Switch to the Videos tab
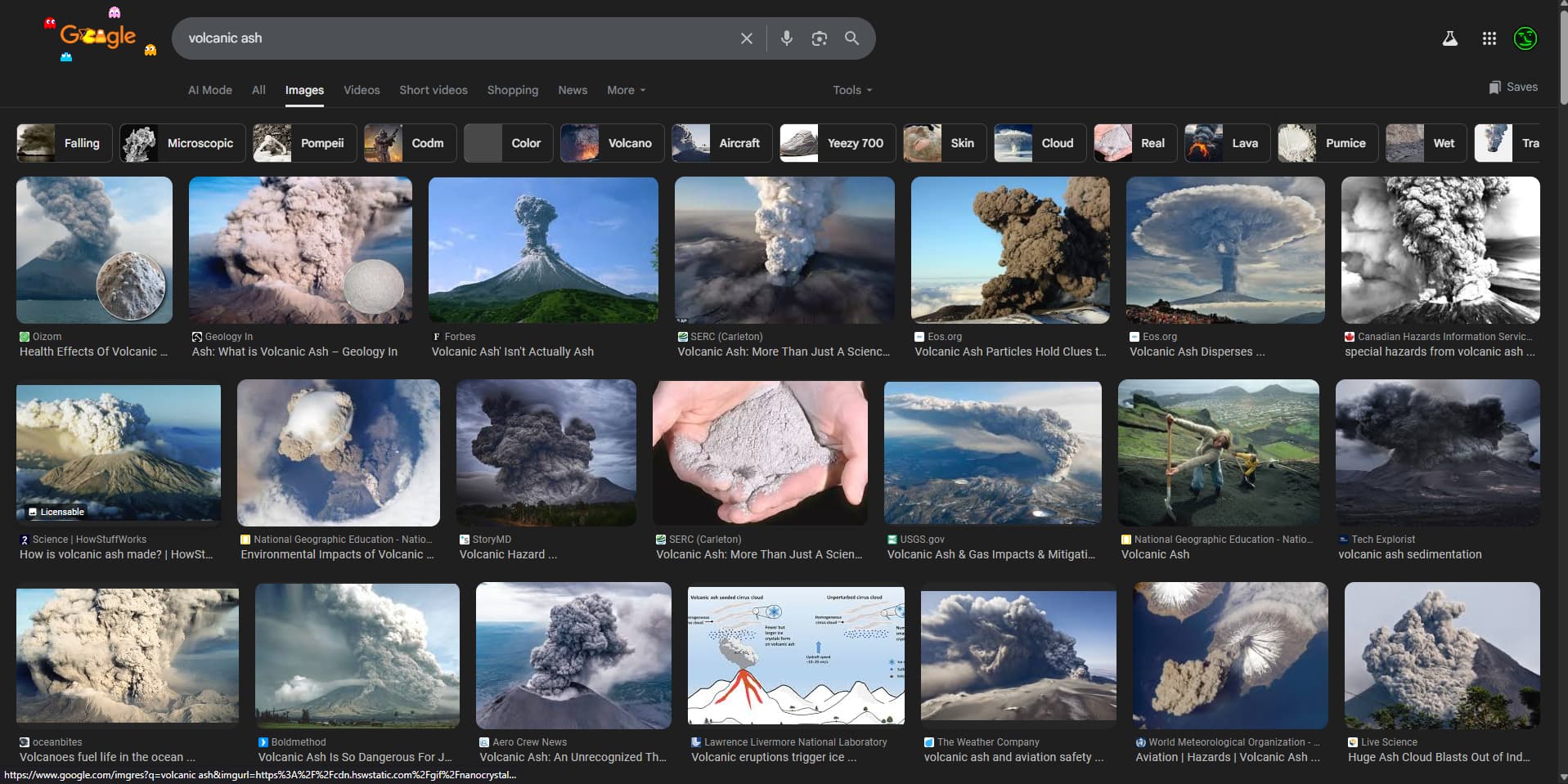 [x=362, y=90]
